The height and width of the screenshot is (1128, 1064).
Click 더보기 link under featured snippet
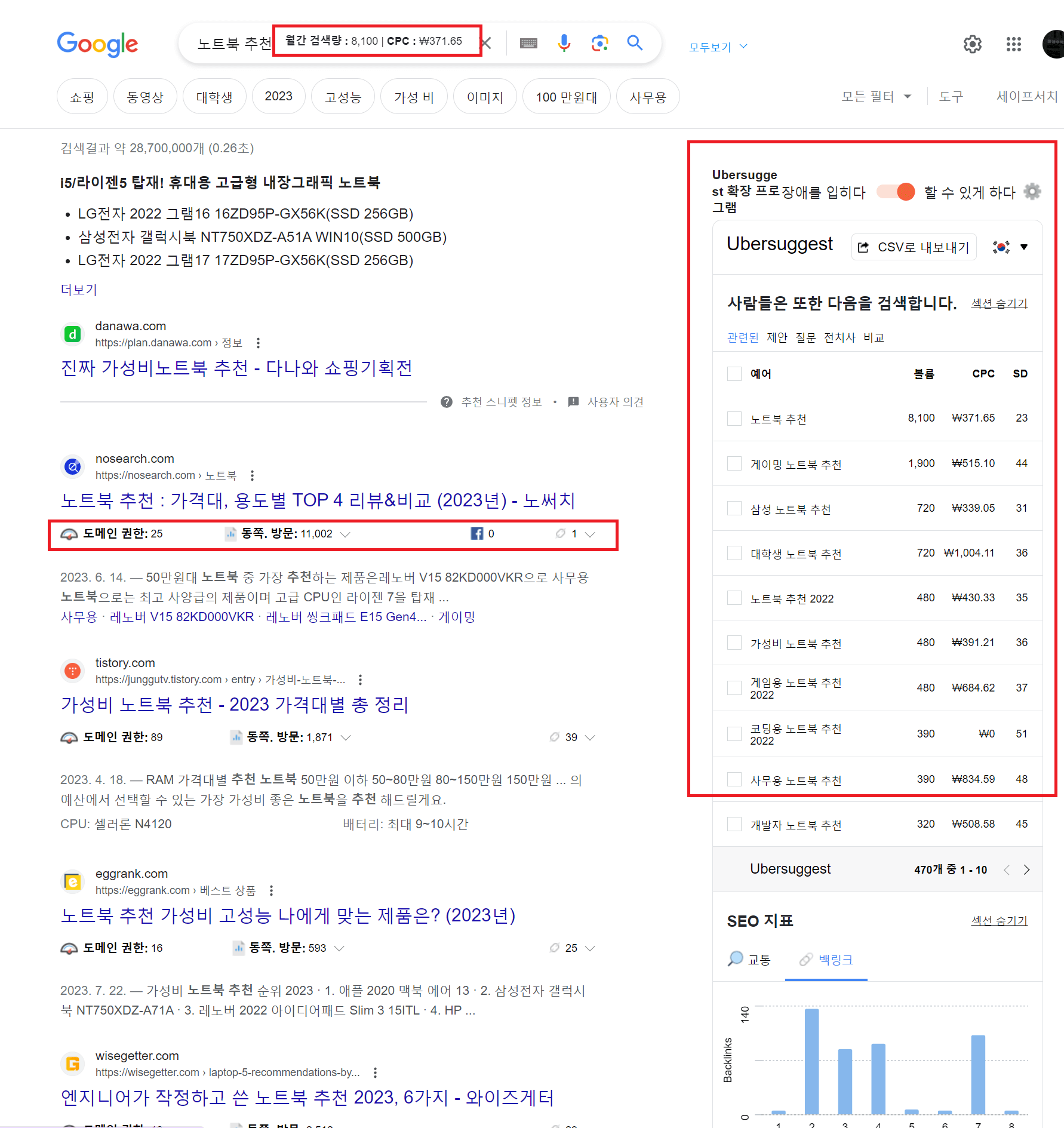coord(79,290)
